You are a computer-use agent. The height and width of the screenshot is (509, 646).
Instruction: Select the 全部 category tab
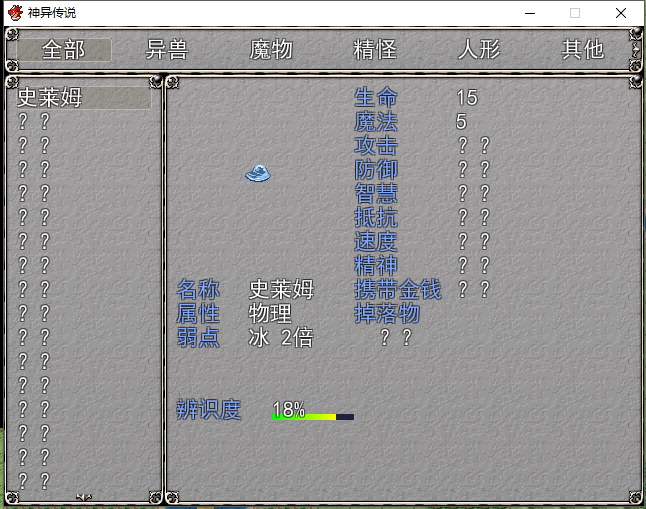[x=64, y=50]
